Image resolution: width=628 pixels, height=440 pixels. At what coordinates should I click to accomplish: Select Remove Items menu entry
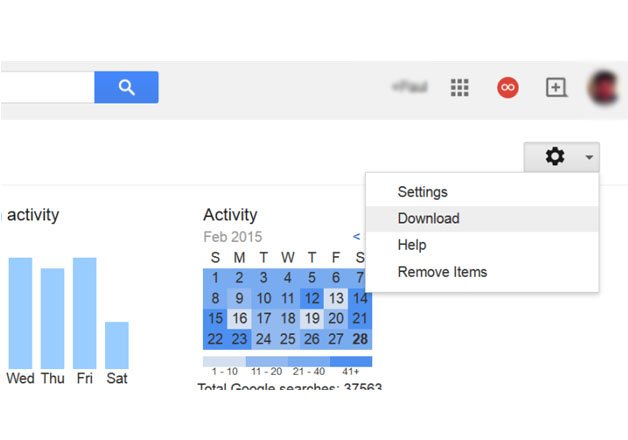coord(442,272)
